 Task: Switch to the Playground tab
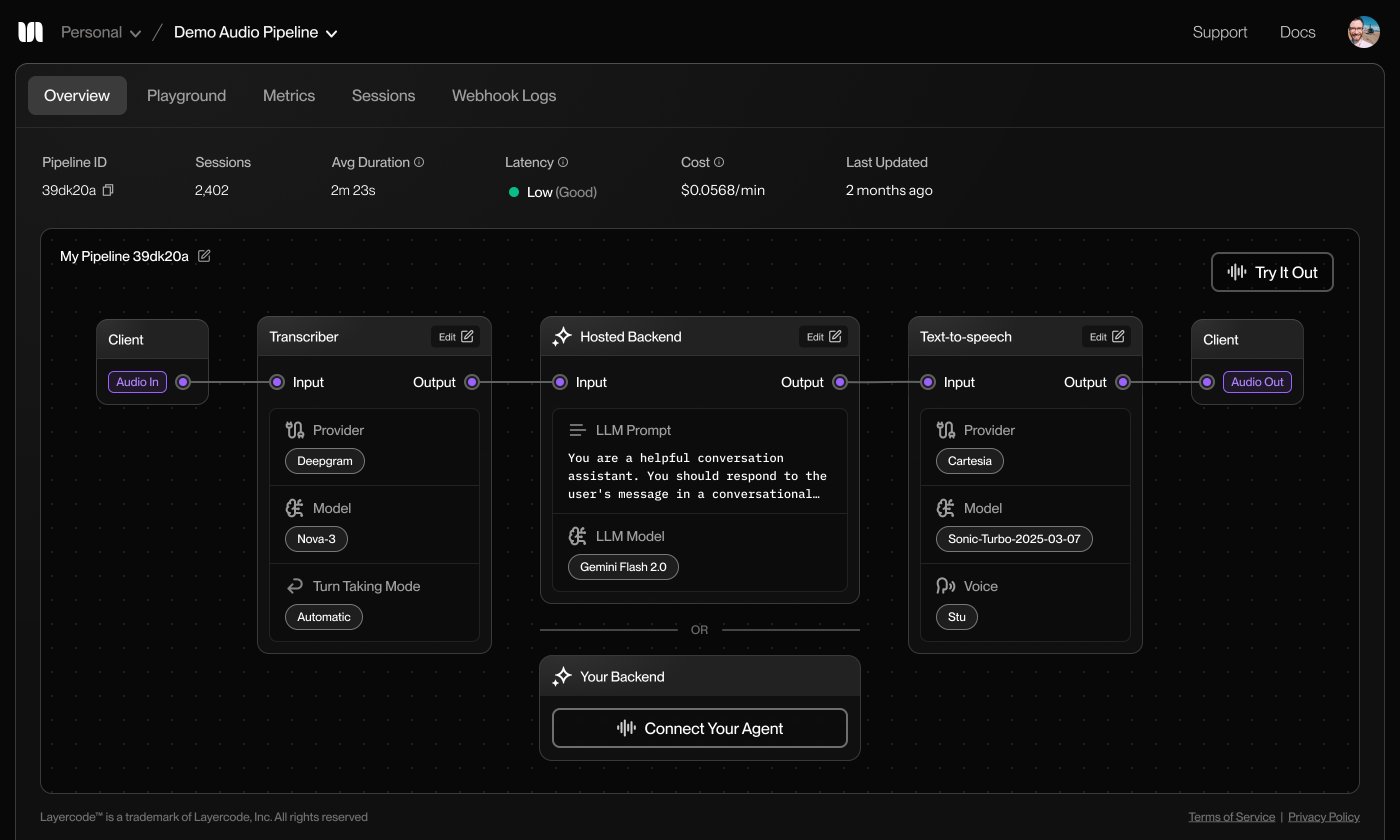click(186, 95)
